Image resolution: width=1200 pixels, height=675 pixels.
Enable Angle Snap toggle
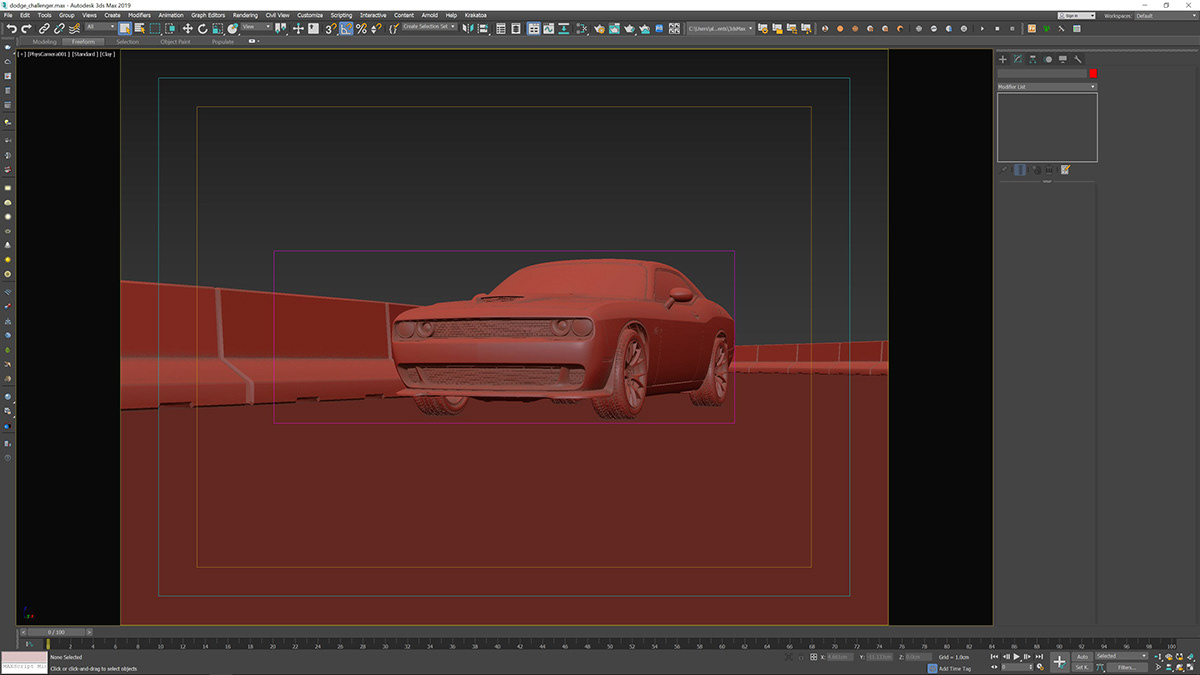347,29
